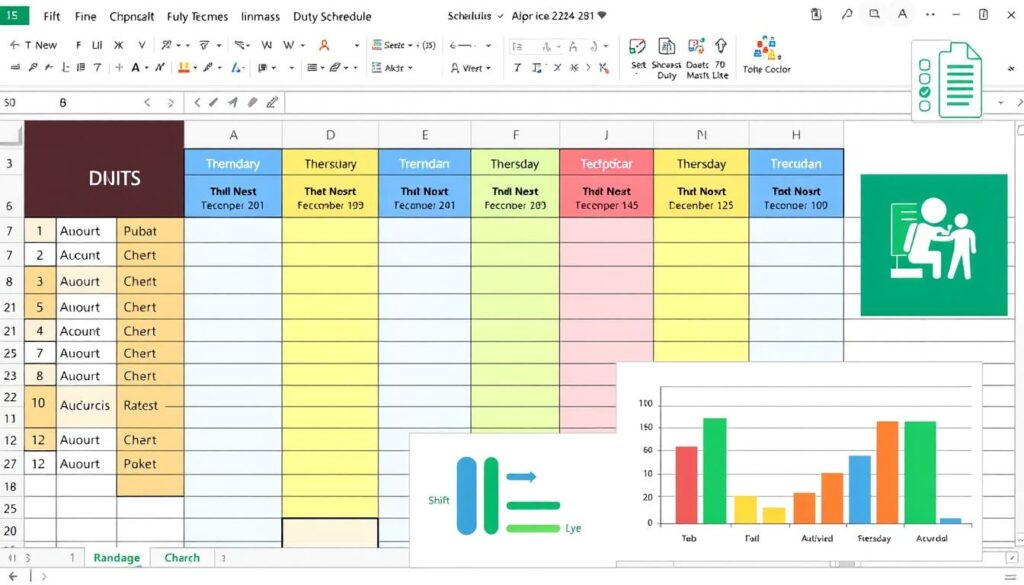Click the Poket cell

pos(150,464)
